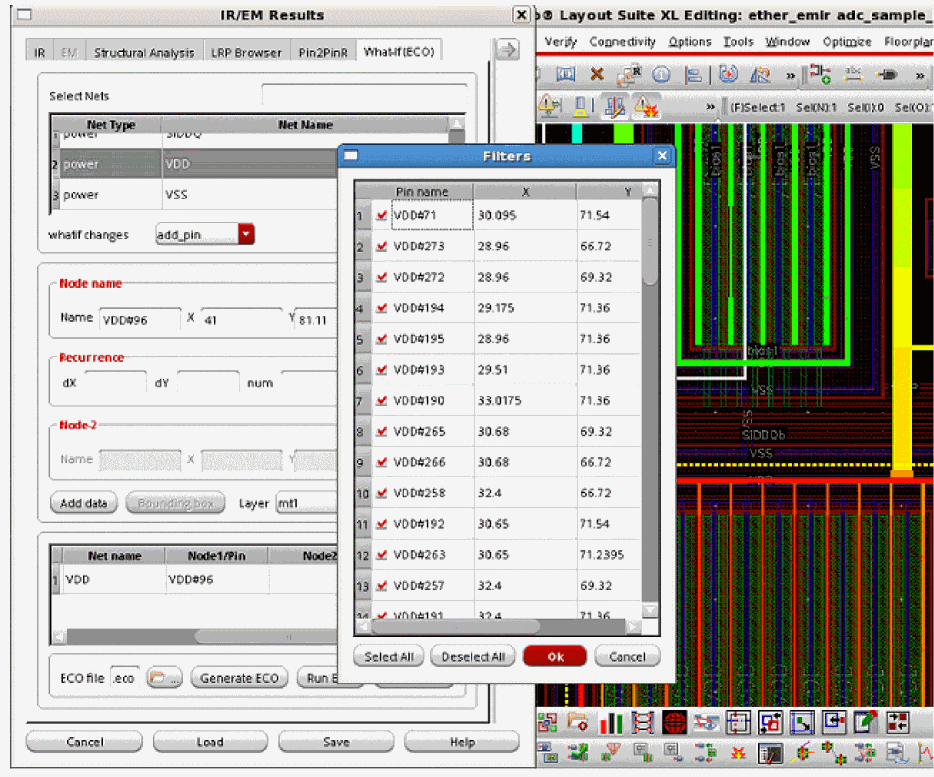The height and width of the screenshot is (777, 934).
Task: Toggle the VDD#194 pin checkbox
Action: (x=381, y=309)
